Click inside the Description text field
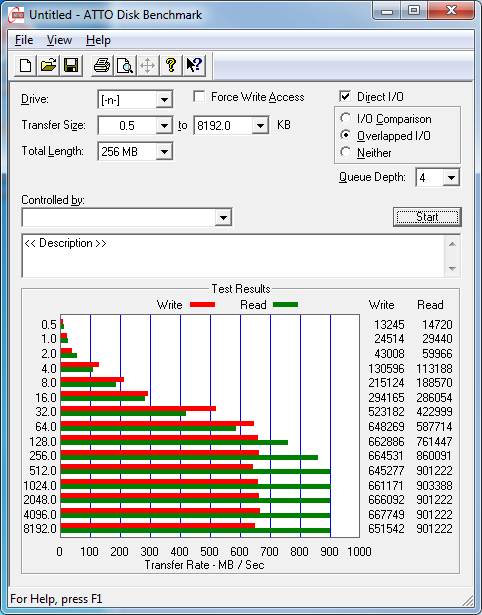The image size is (482, 615). coord(233,256)
